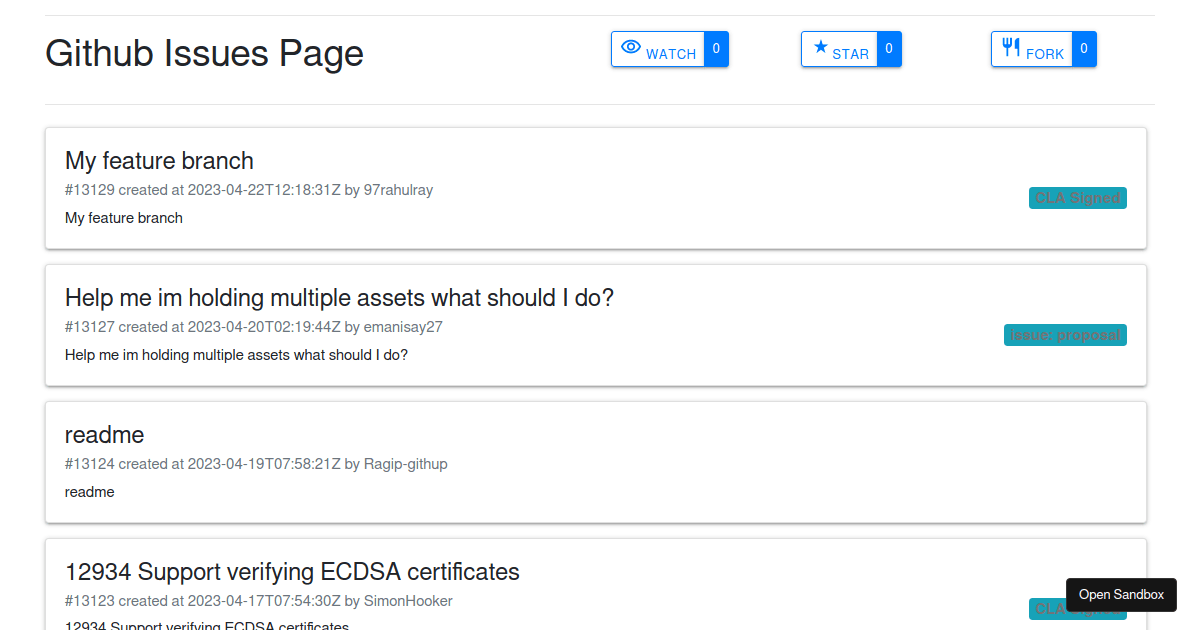This screenshot has width=1200, height=630.
Task: Click the CLA Signed label on My feature branch
Action: 1077,197
